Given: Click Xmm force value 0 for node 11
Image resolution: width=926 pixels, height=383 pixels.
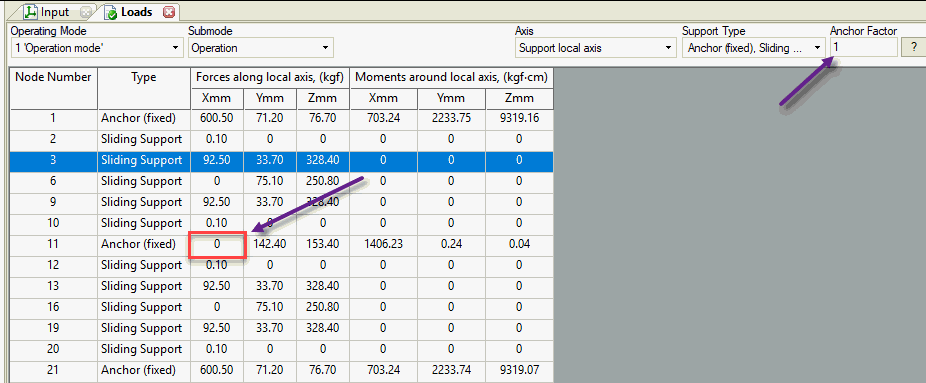Looking at the screenshot, I should [216, 244].
